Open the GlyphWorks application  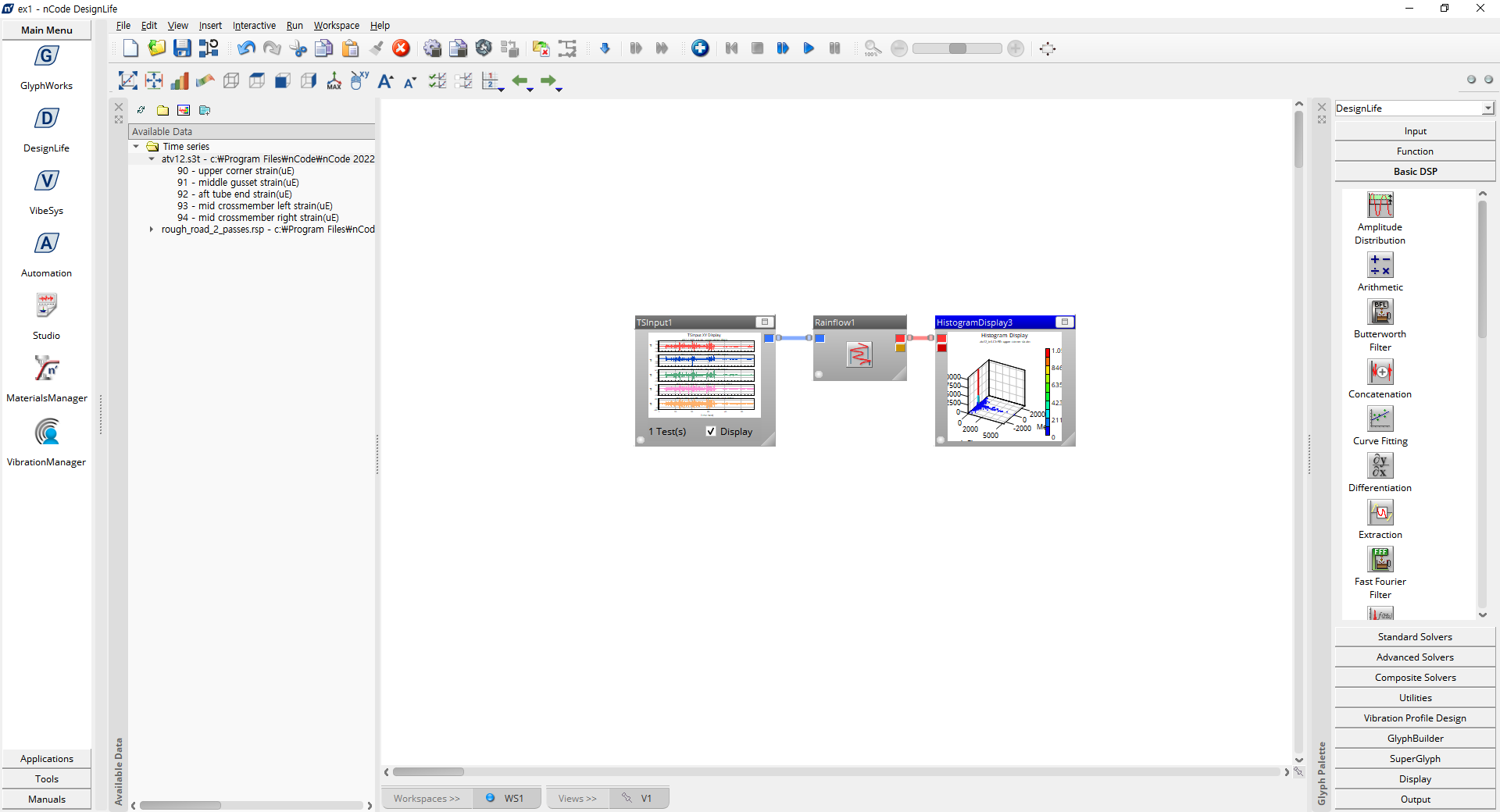[46, 57]
